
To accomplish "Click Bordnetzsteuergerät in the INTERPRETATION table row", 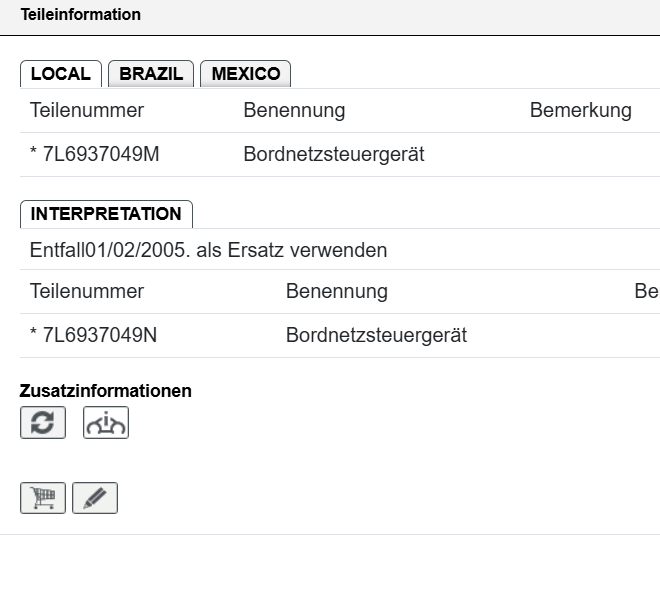I will pos(376,336).
